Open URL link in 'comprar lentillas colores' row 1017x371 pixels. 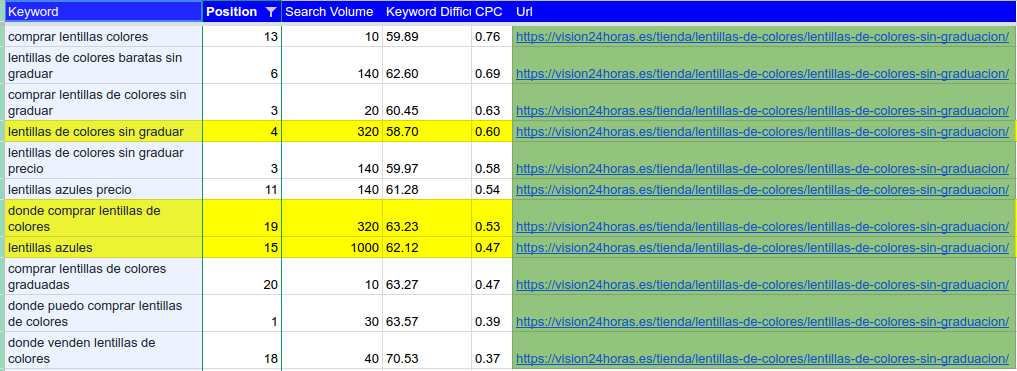point(762,37)
